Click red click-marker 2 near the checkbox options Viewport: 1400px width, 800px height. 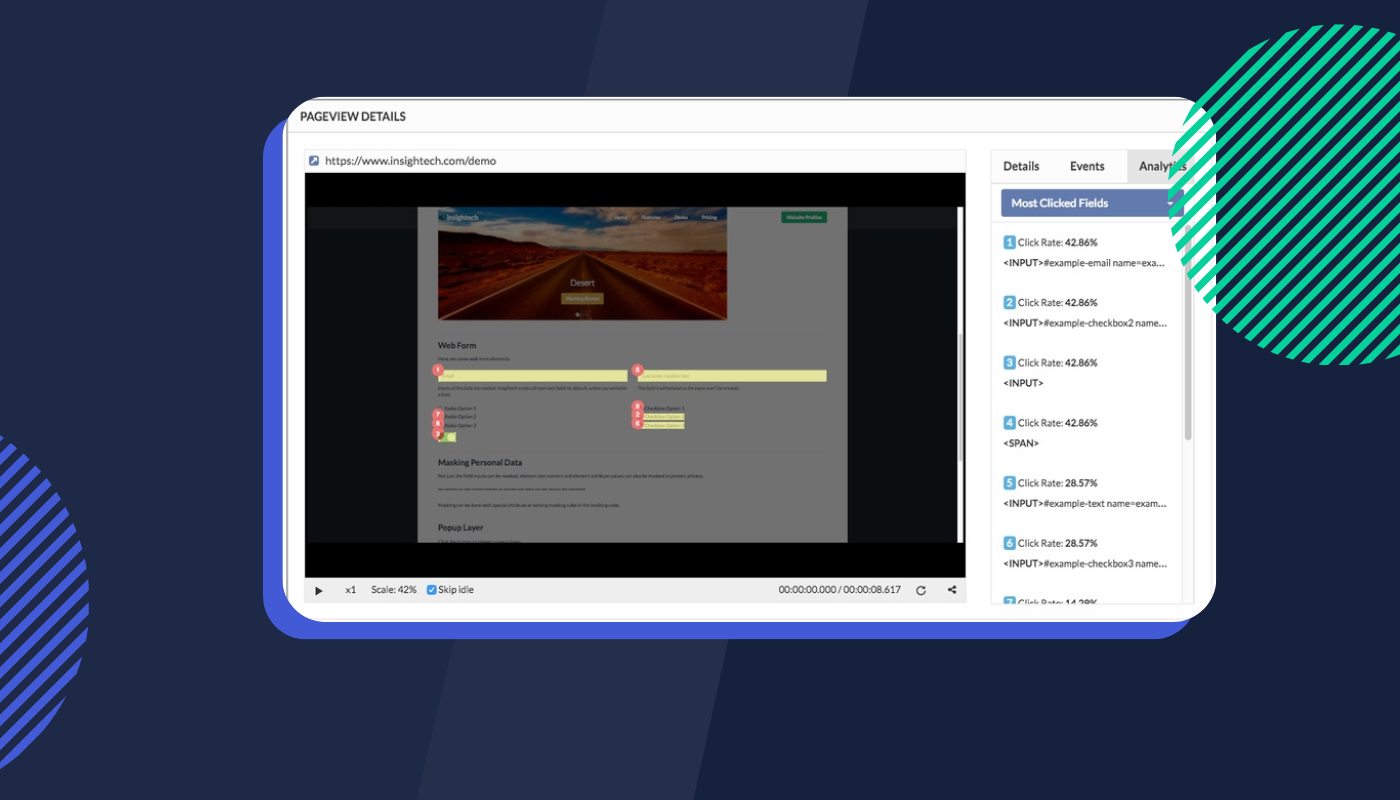coord(638,415)
